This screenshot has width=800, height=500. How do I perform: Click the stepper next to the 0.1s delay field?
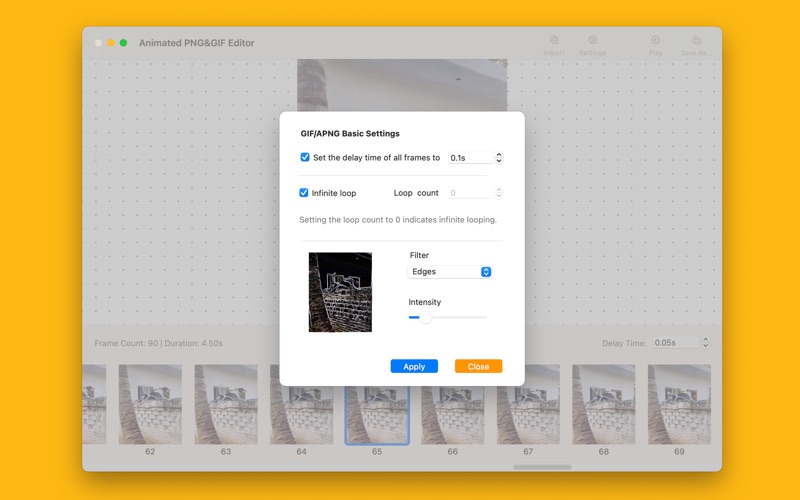pos(499,158)
